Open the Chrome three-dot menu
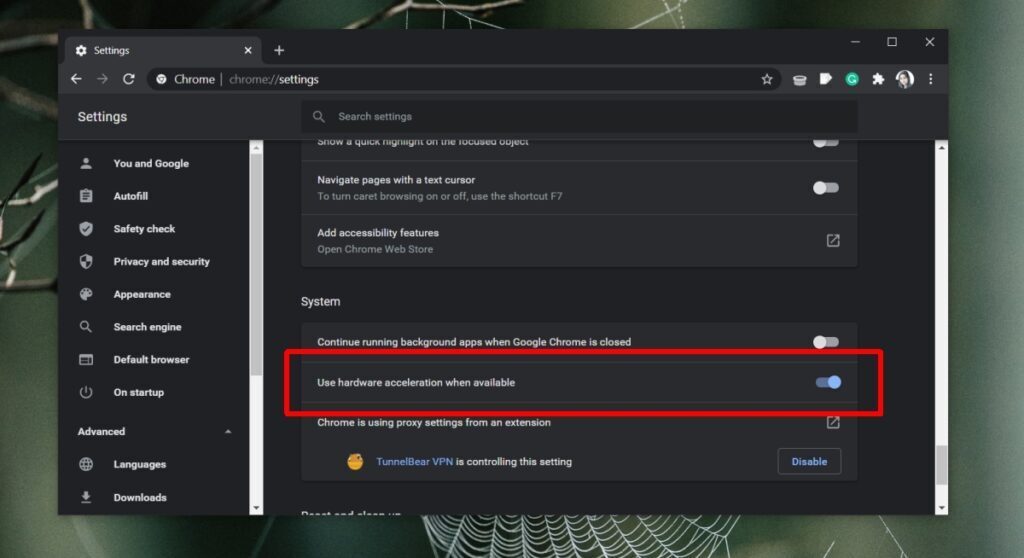The image size is (1024, 558). tap(931, 79)
